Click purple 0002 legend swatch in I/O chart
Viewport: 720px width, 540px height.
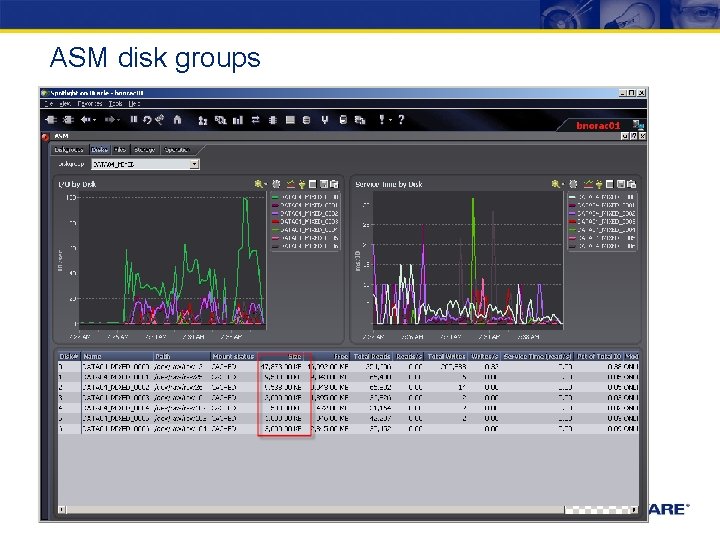pyautogui.click(x=276, y=214)
